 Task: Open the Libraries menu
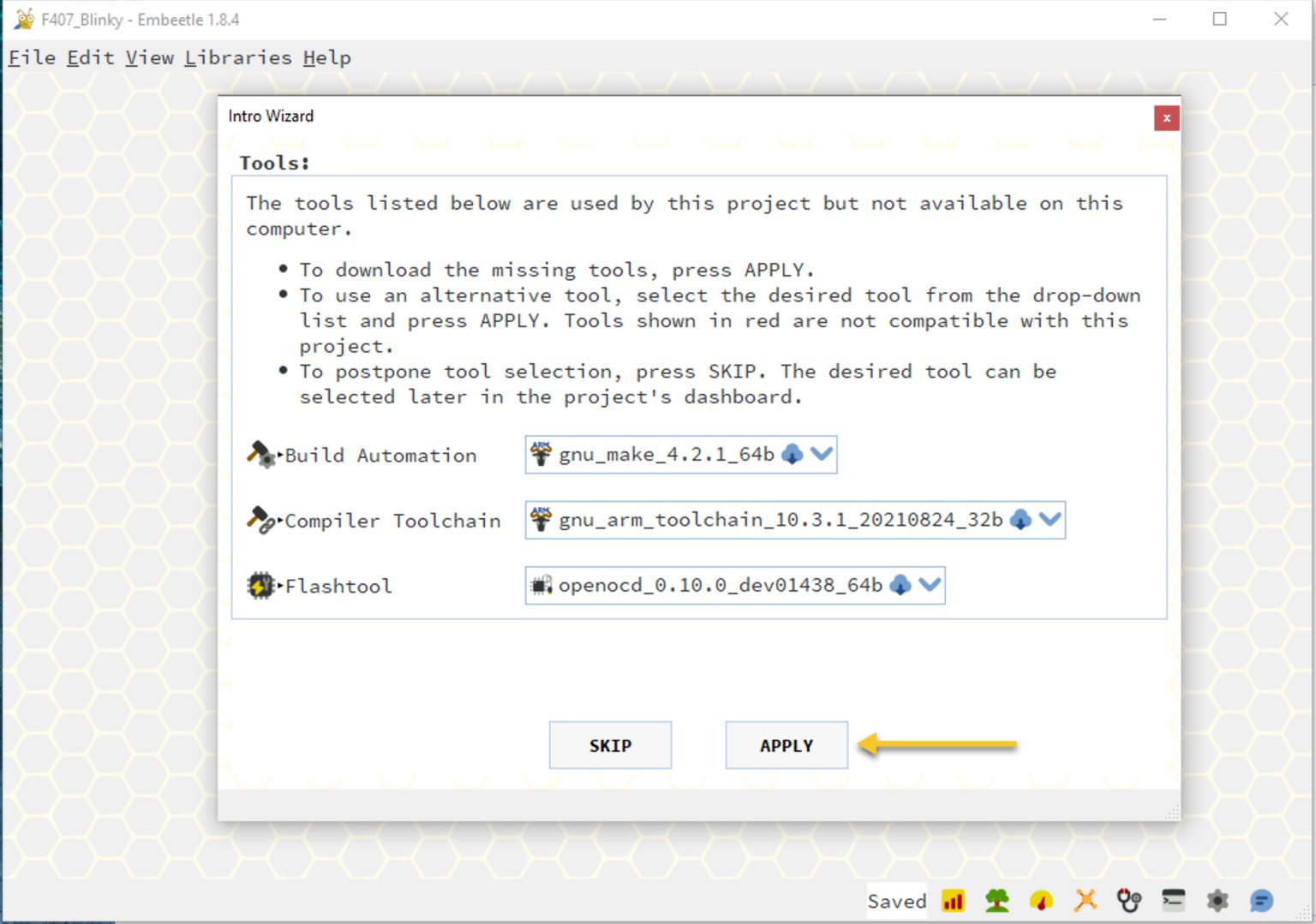pos(240,57)
